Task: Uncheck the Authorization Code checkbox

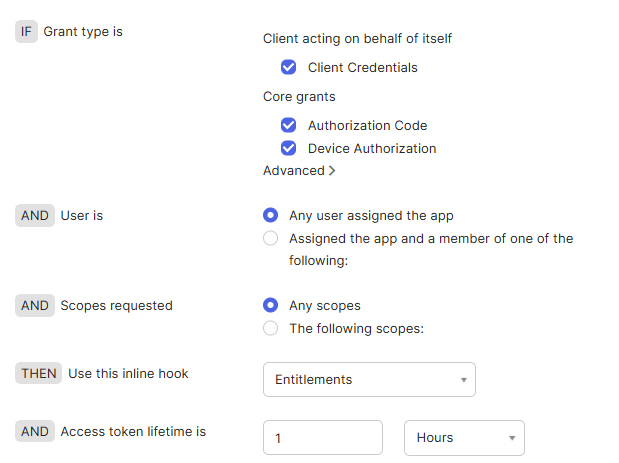Action: [288, 125]
